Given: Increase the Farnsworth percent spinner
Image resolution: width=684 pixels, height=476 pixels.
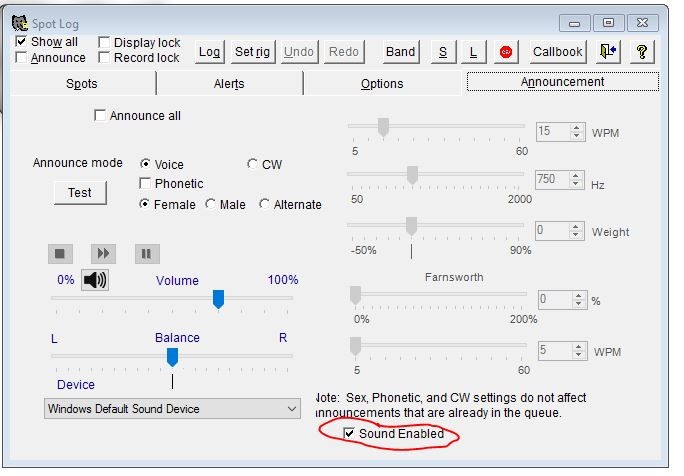Looking at the screenshot, I should tap(578, 295).
